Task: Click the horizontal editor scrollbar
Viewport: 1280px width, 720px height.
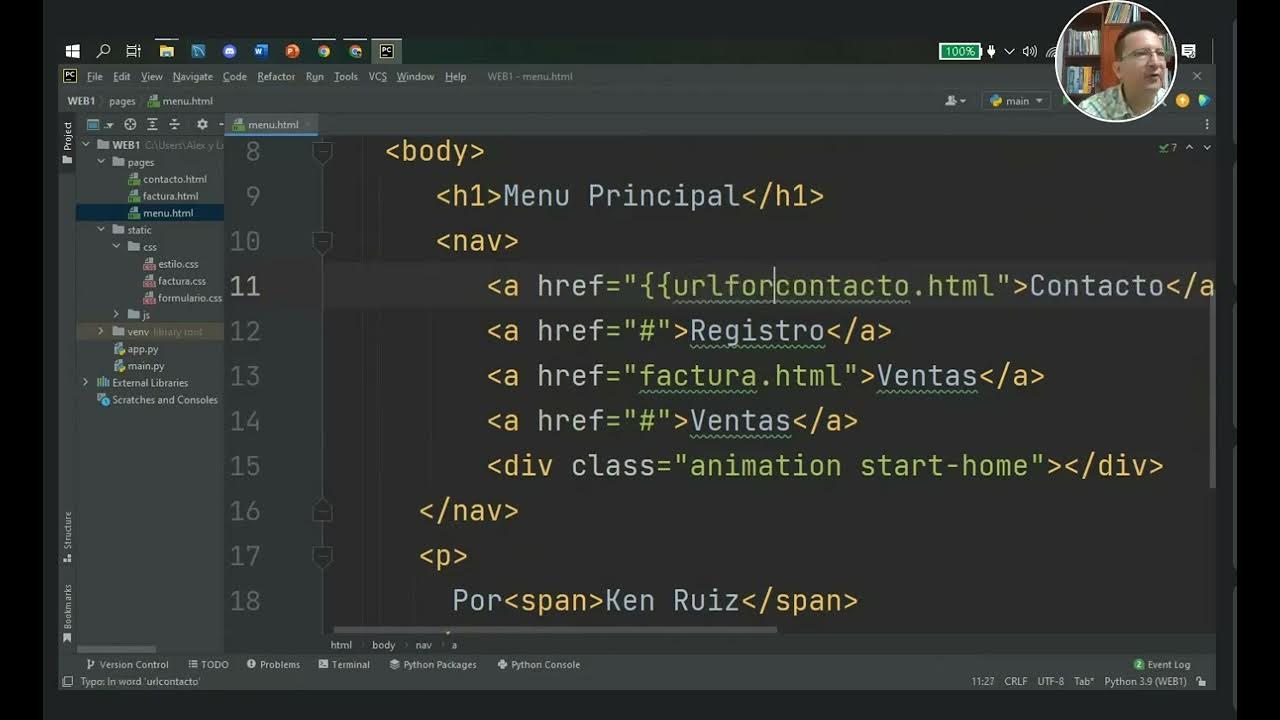Action: [x=555, y=630]
